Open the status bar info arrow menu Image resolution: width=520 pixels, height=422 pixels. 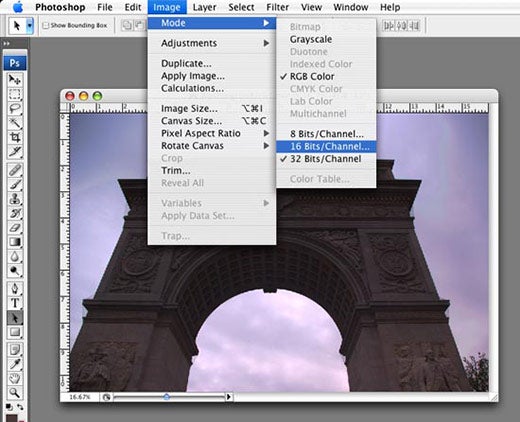pos(229,397)
